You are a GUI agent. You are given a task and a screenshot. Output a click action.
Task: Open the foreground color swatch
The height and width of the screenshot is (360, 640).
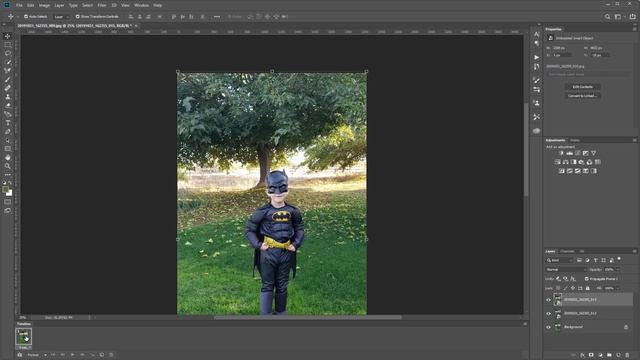click(6, 190)
